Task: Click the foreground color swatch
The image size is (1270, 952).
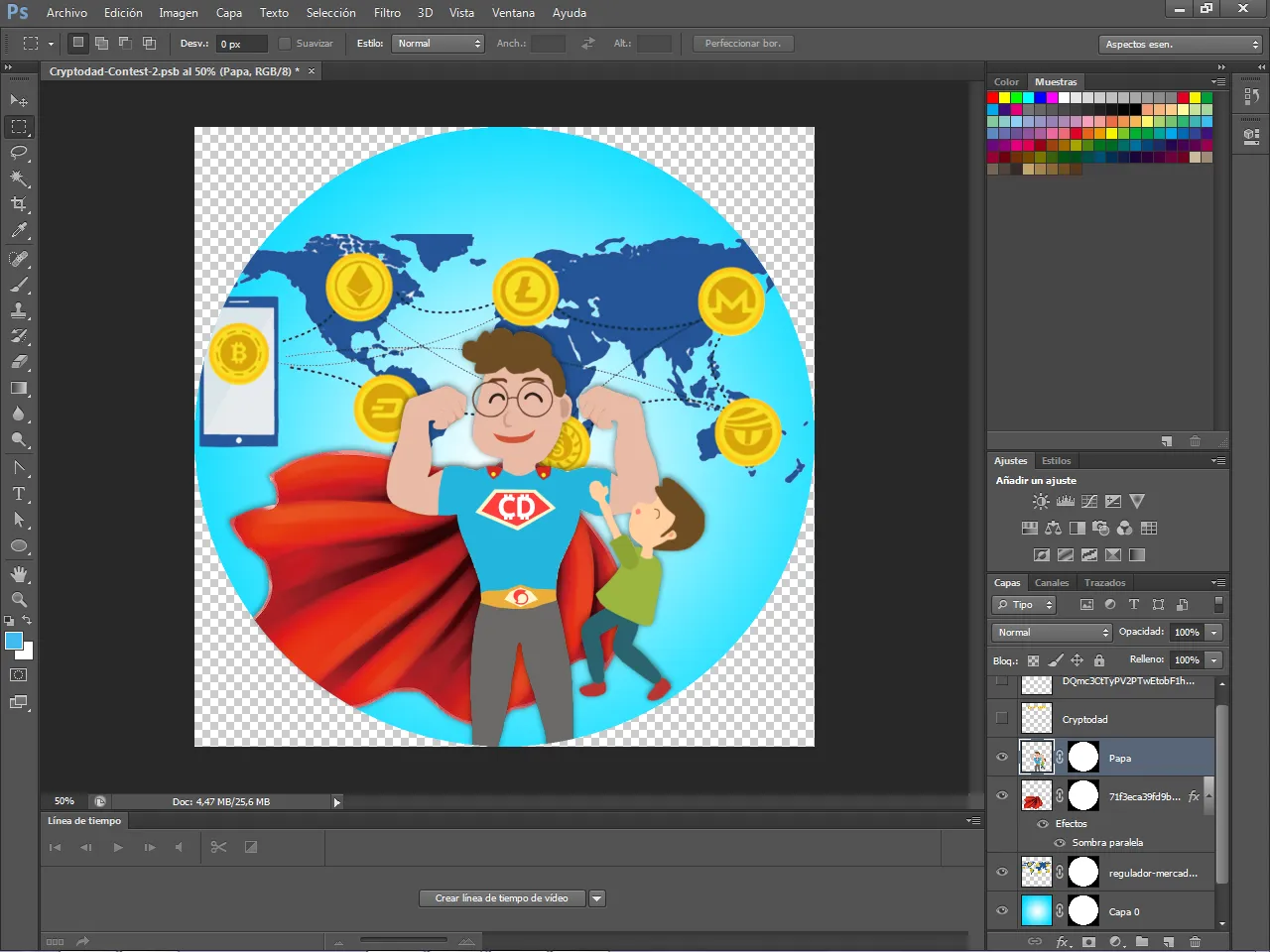Action: (x=14, y=641)
